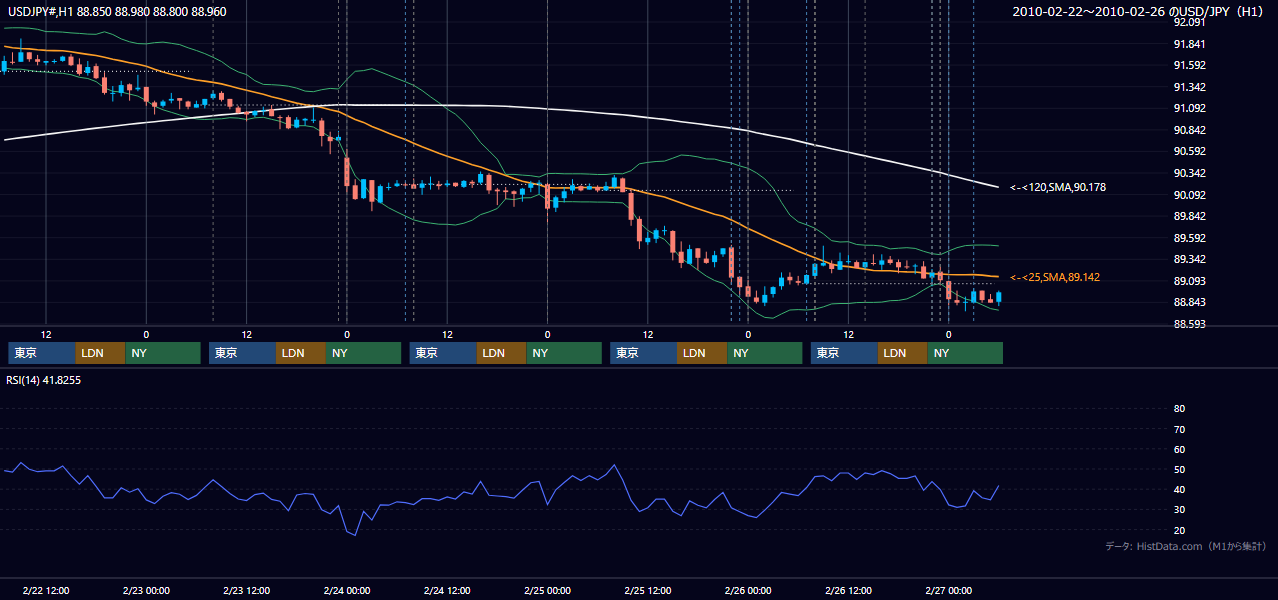The image size is (1278, 600).
Task: Click RSI scale value 40
Action: click(1179, 489)
